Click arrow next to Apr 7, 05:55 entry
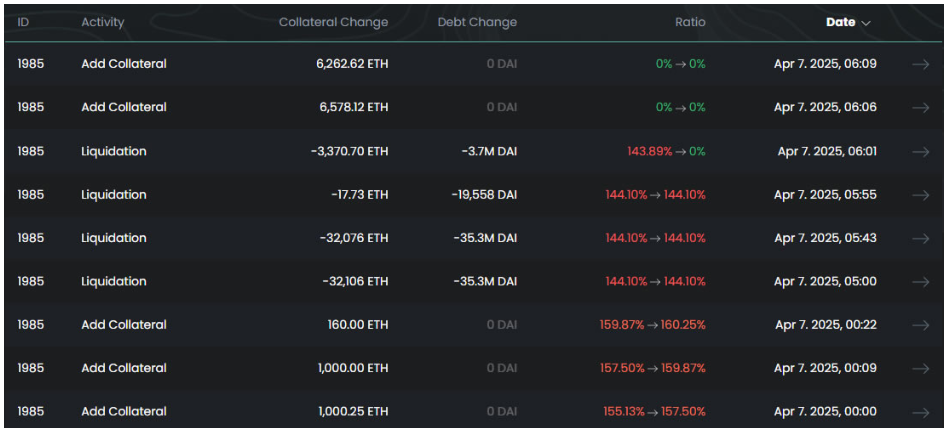Image resolution: width=948 pixels, height=432 pixels. point(920,195)
